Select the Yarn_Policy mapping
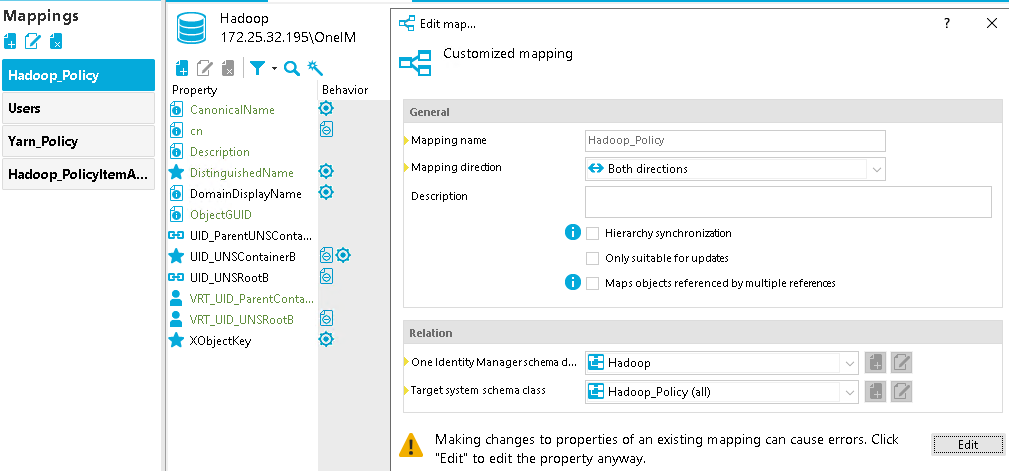Screen dimensions: 1009x471 tap(79, 142)
